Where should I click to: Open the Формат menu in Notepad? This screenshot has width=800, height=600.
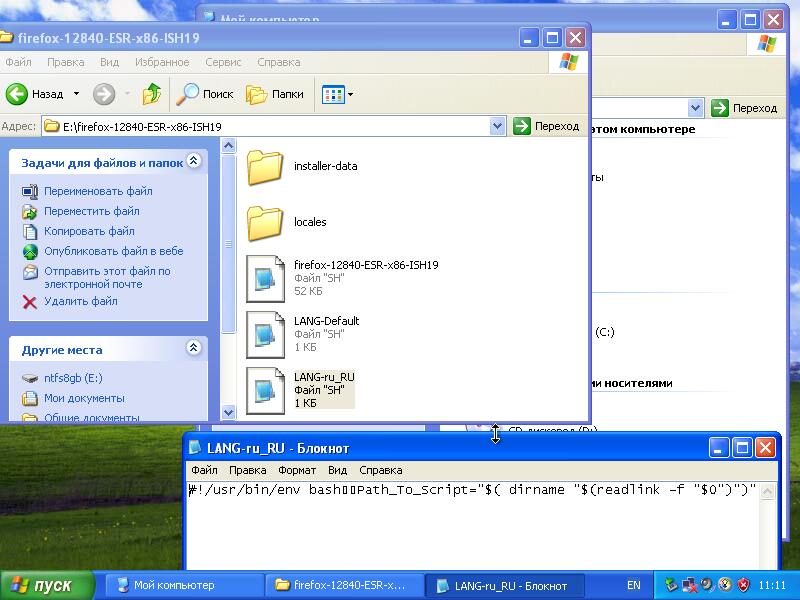pos(297,470)
